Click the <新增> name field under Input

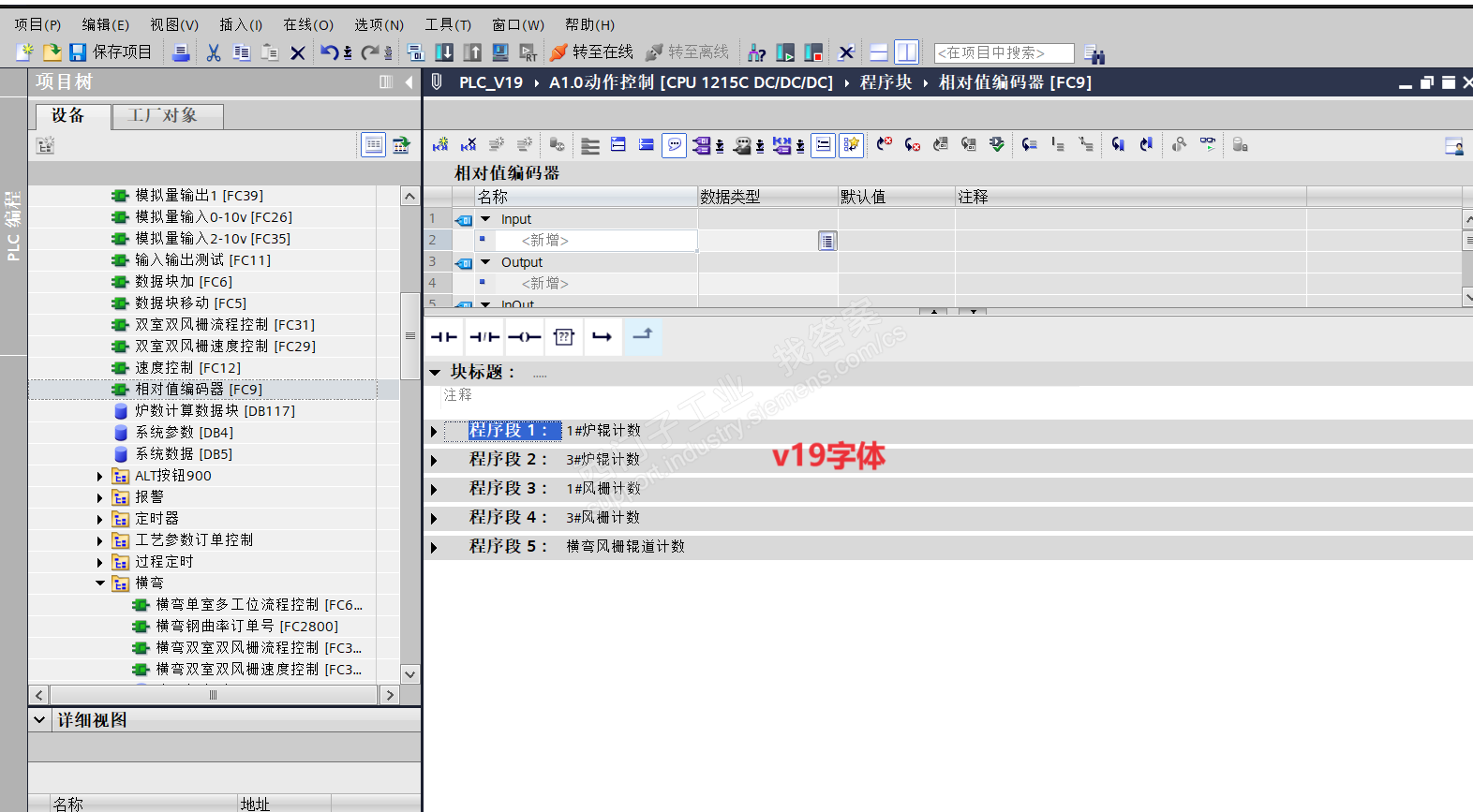point(595,241)
